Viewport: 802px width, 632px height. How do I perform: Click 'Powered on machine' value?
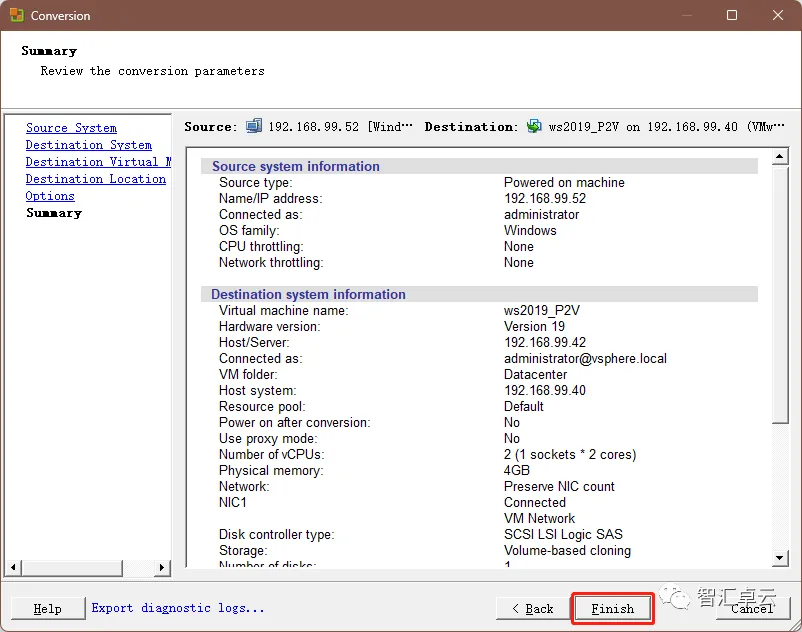(564, 183)
